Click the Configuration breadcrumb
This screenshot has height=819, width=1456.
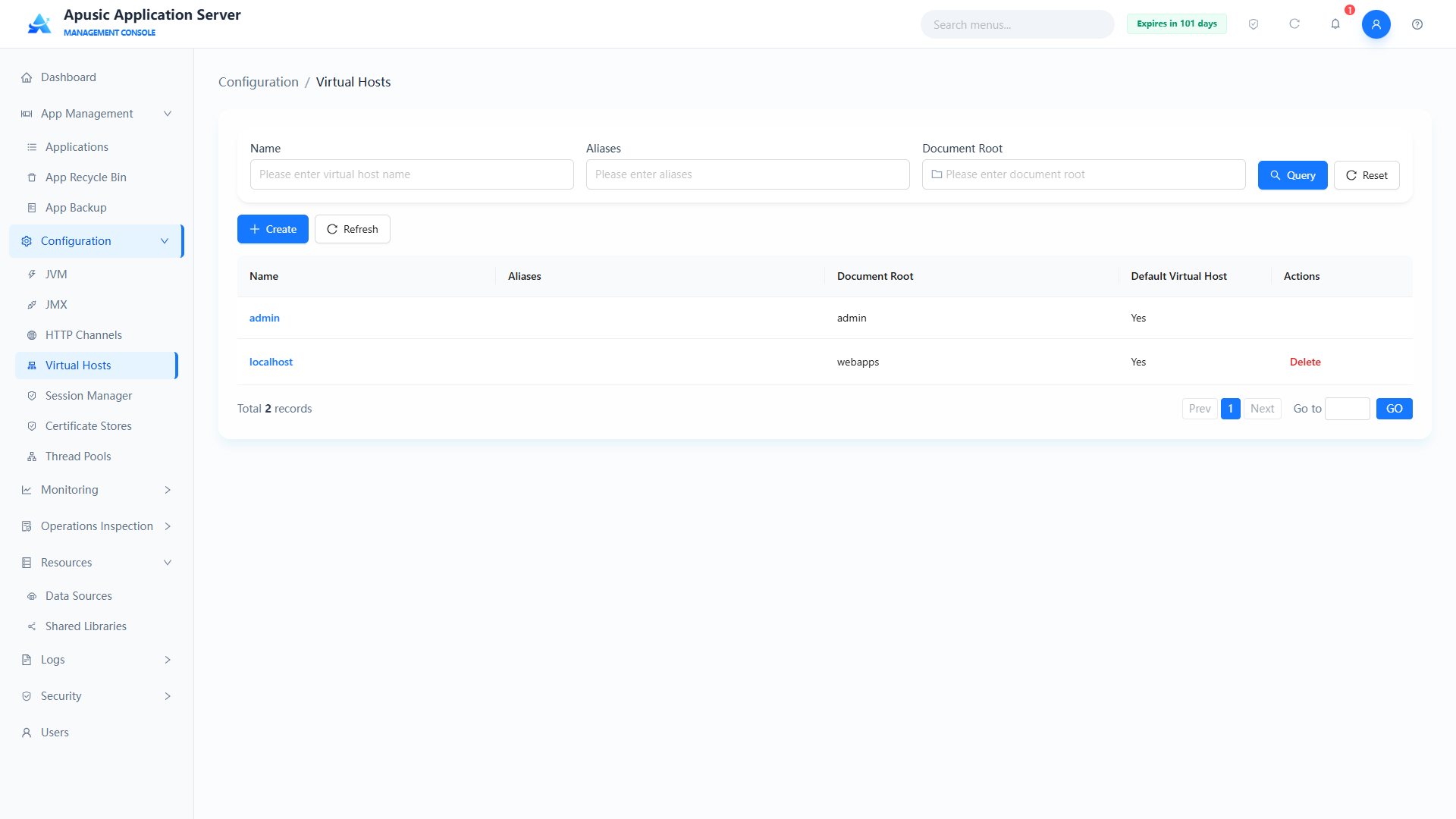tap(259, 82)
